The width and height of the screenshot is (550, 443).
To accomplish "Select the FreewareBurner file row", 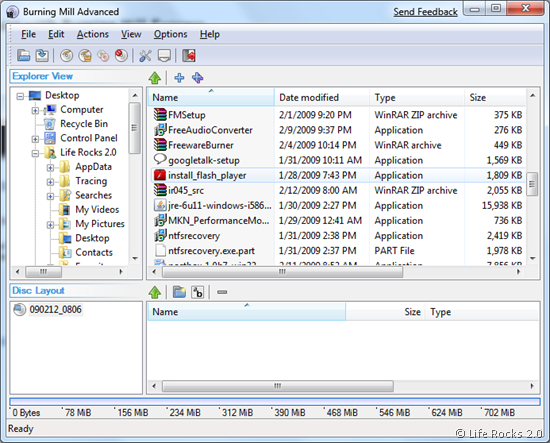I will [337, 145].
